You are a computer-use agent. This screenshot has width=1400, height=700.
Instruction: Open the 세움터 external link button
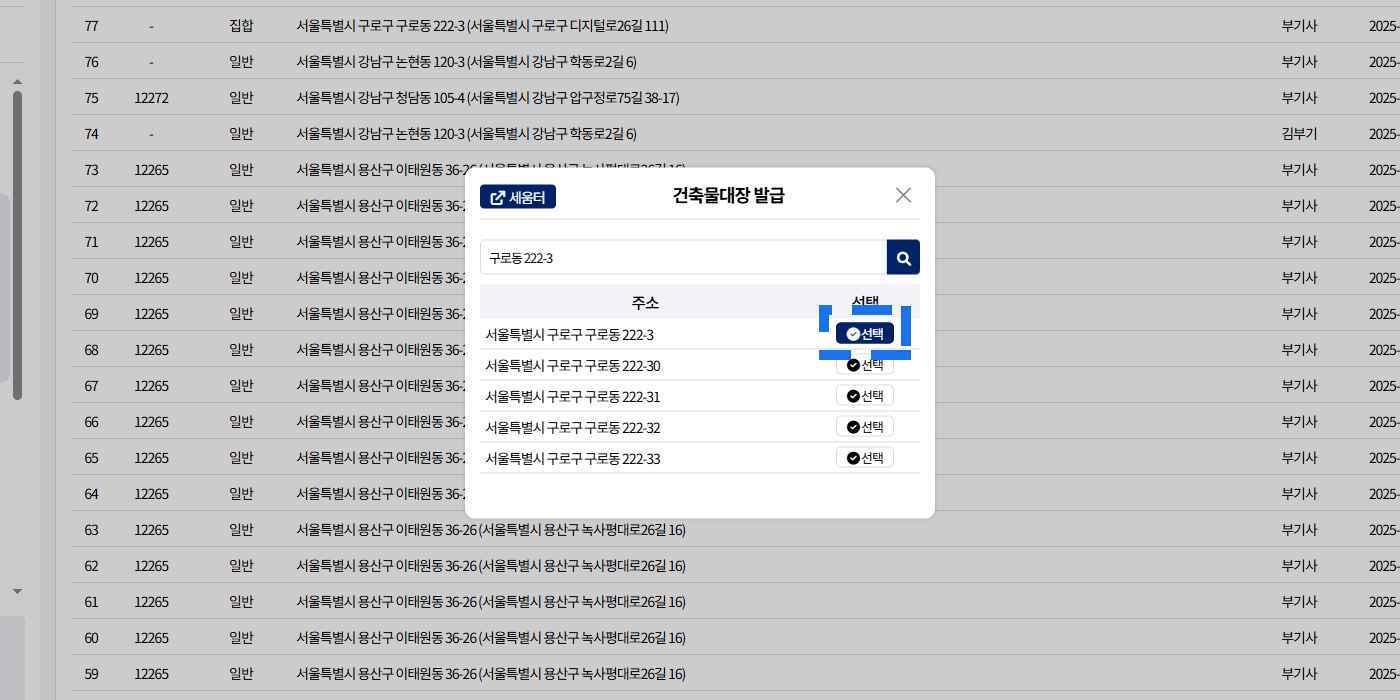pos(518,197)
